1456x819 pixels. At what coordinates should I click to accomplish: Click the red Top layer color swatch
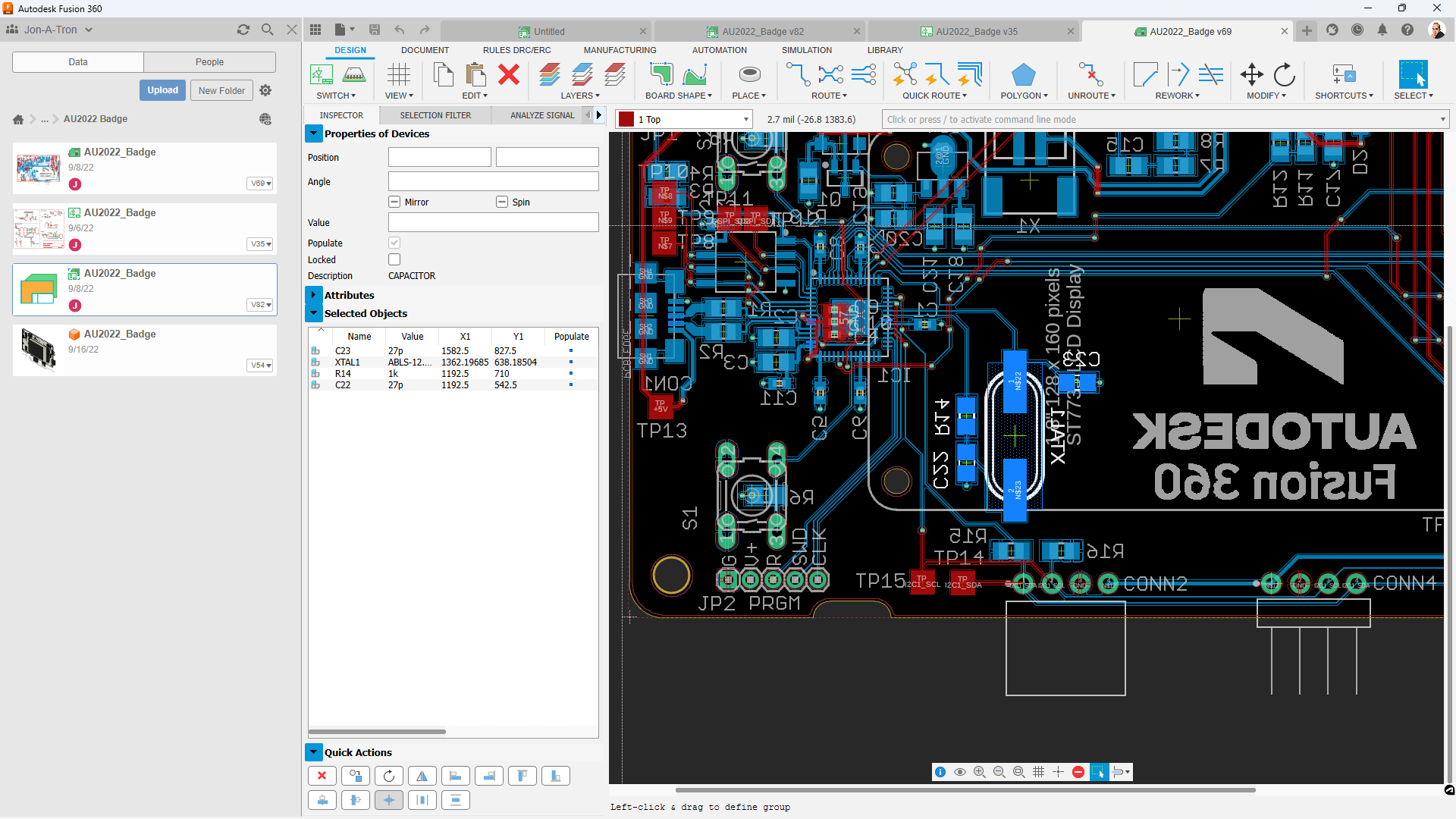pos(626,120)
